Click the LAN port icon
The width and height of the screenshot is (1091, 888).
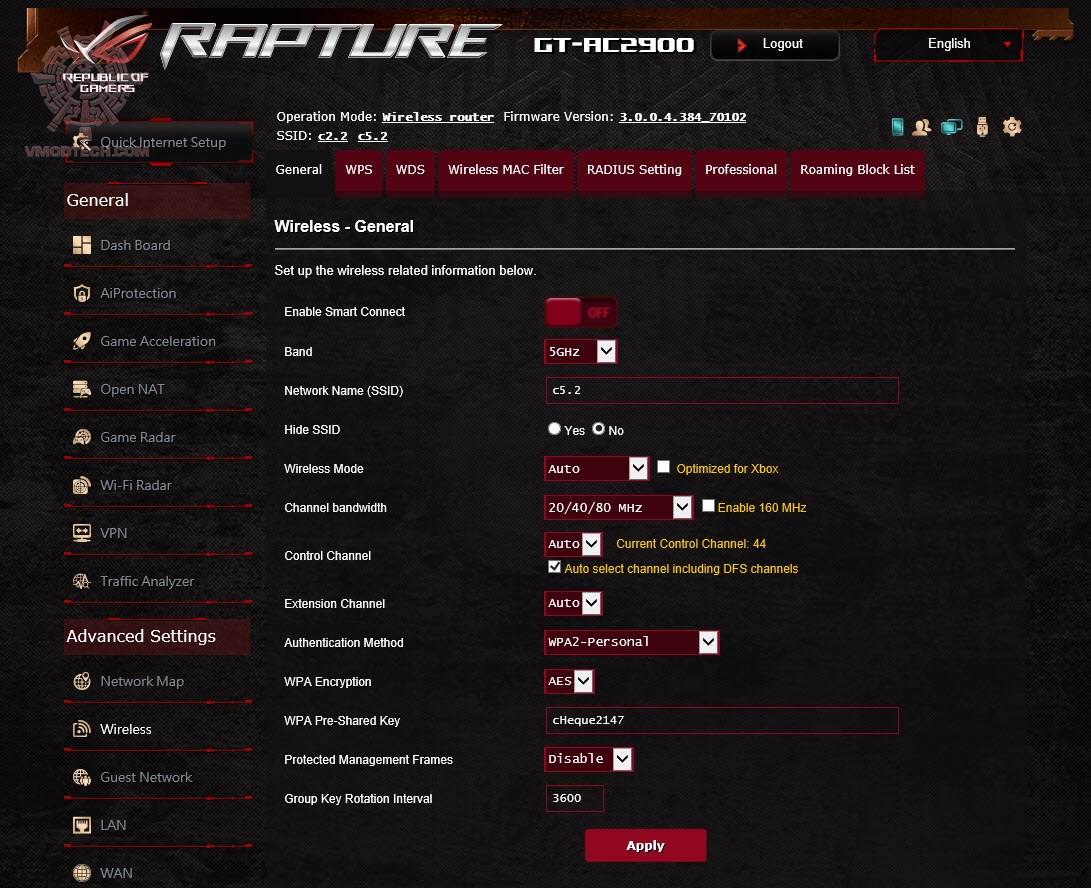(x=82, y=825)
